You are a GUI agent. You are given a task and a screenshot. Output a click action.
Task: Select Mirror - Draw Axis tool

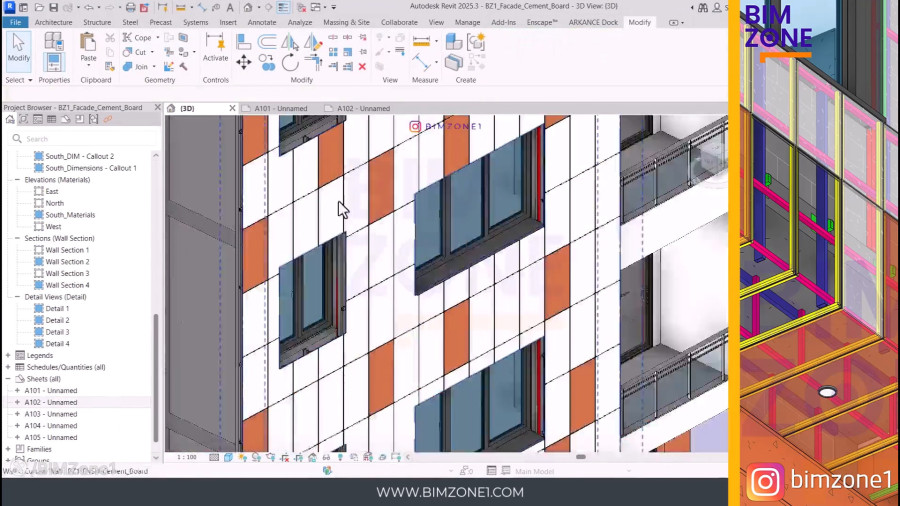313,42
